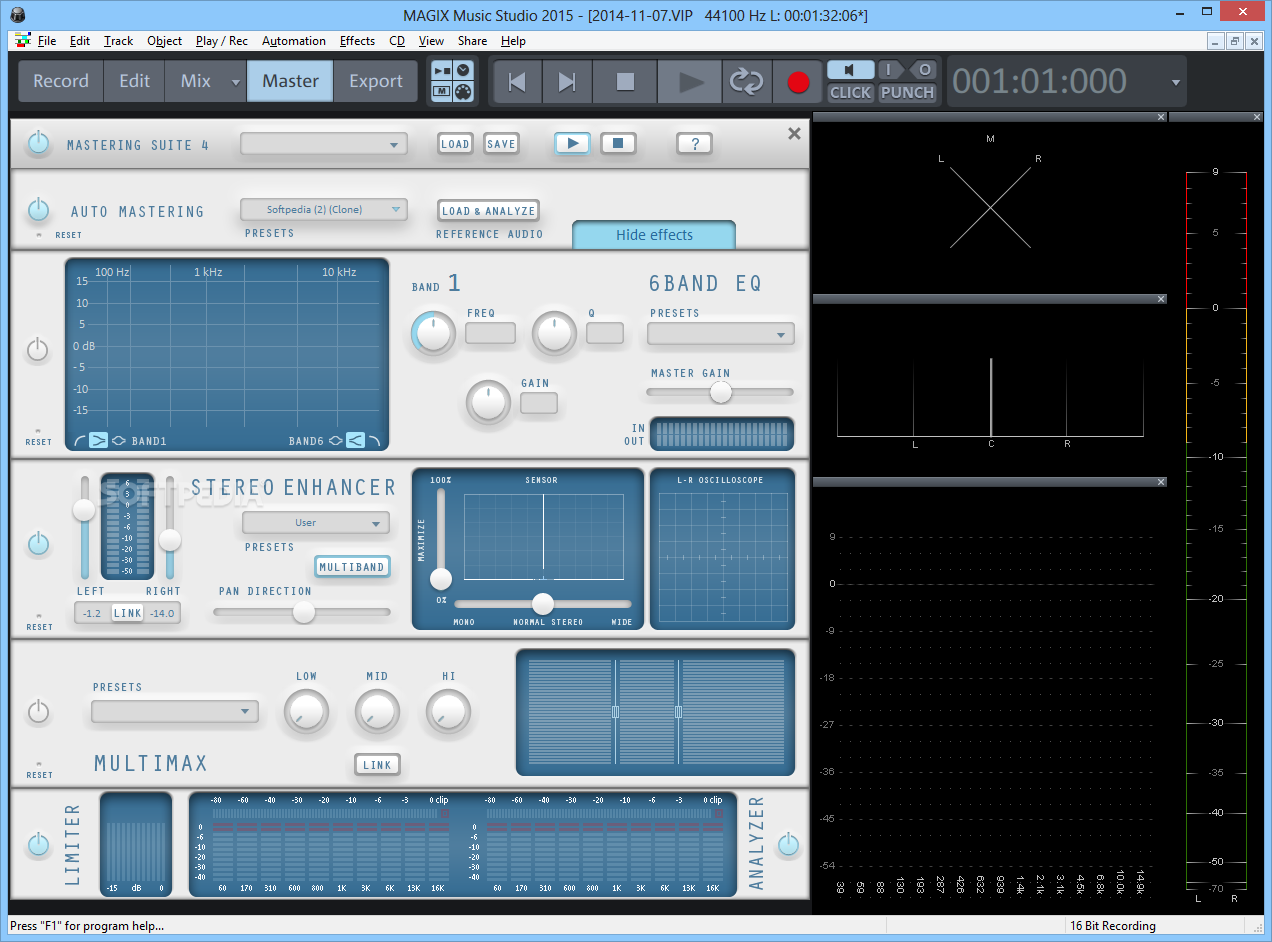Switch to the Record tab

click(61, 81)
